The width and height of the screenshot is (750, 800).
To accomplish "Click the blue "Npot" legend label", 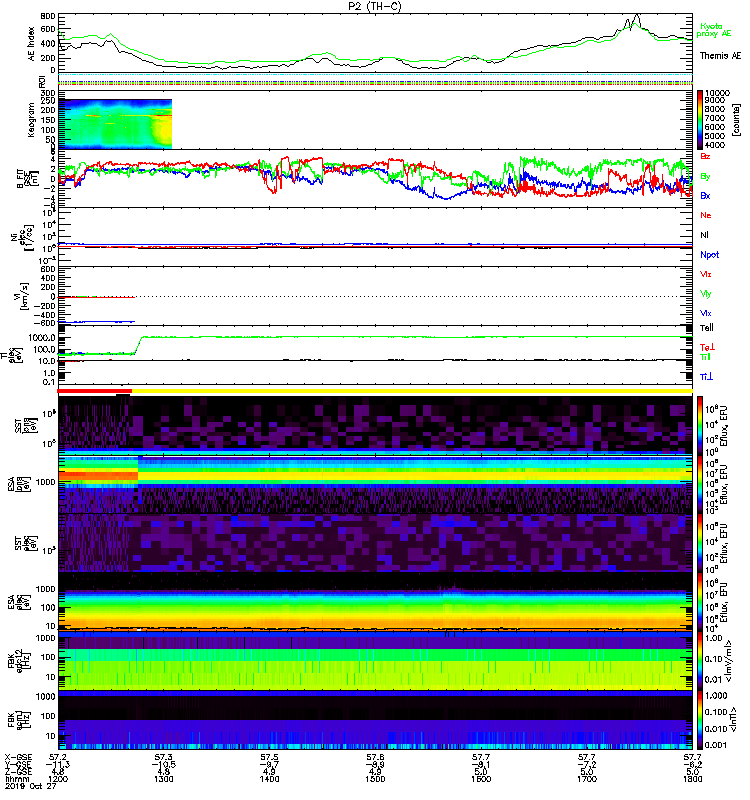I will pyautogui.click(x=710, y=255).
